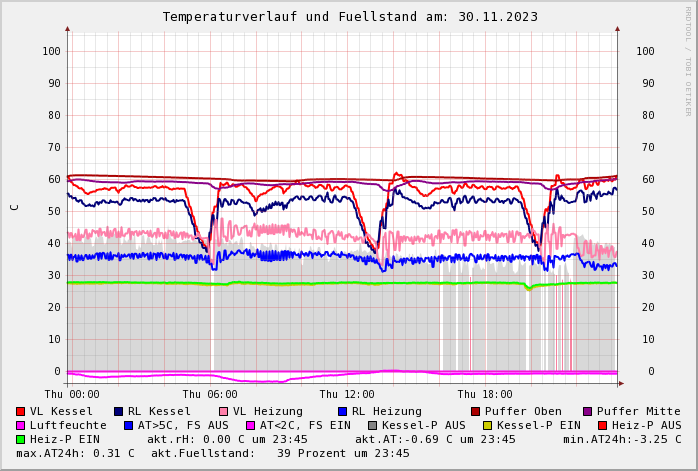Click the right axis value 90
698x471 pixels.
648,84
